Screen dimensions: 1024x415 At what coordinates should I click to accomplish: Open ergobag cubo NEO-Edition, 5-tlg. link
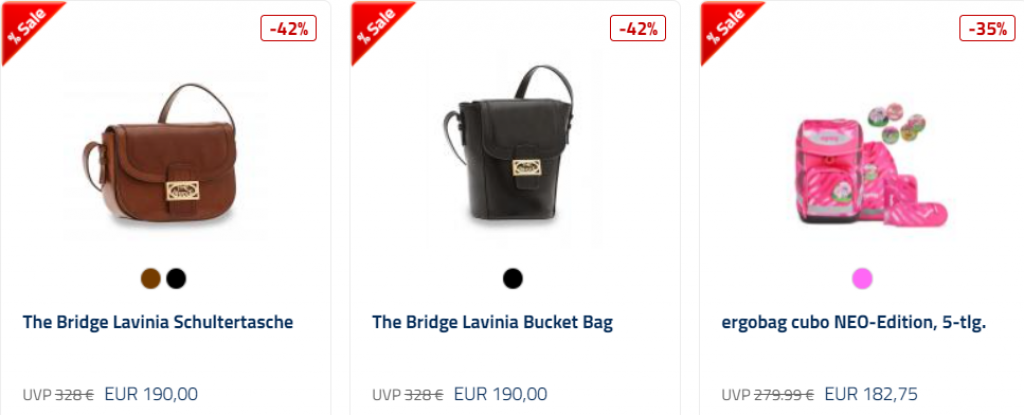tap(854, 322)
